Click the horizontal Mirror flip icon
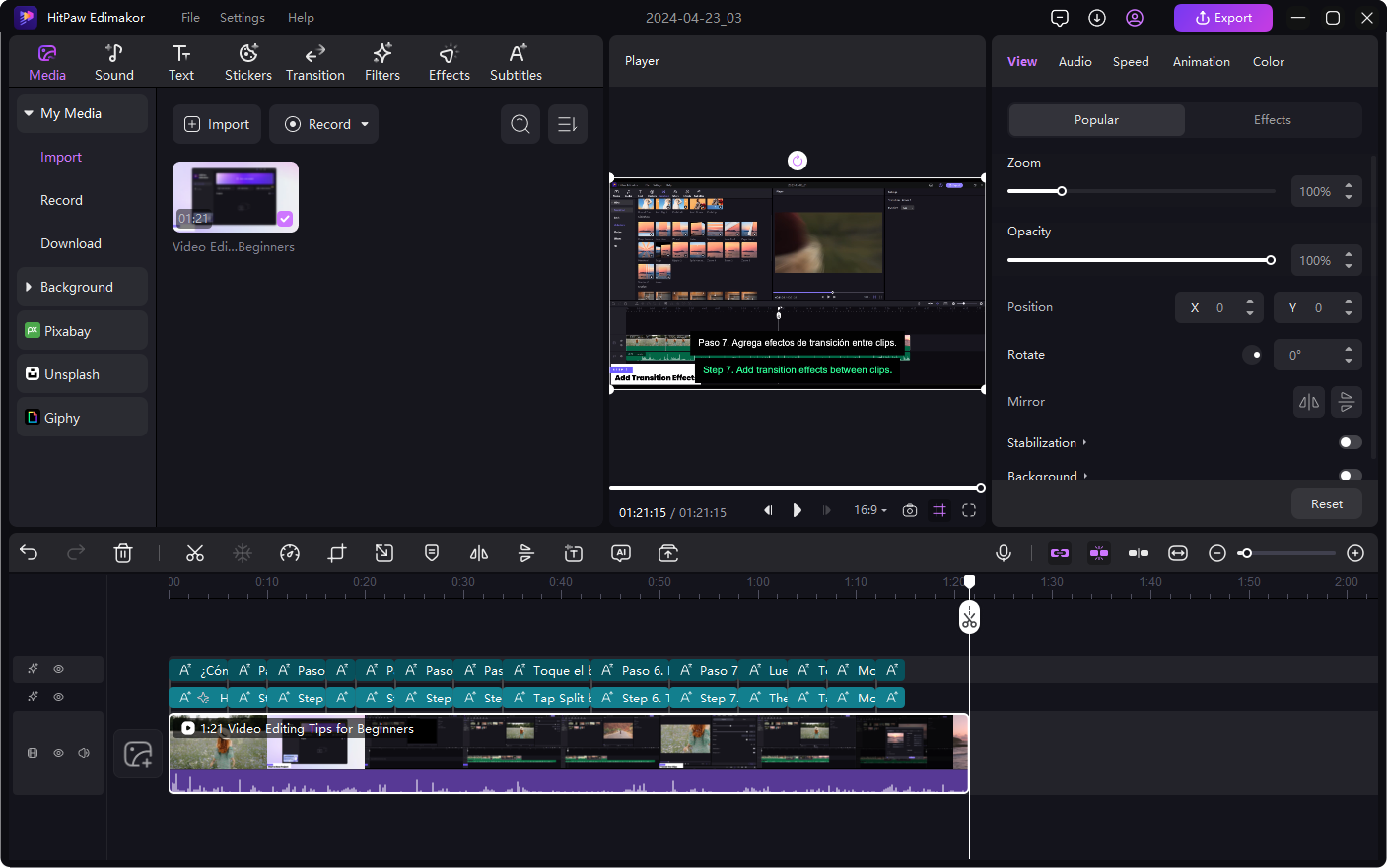 [x=1309, y=402]
